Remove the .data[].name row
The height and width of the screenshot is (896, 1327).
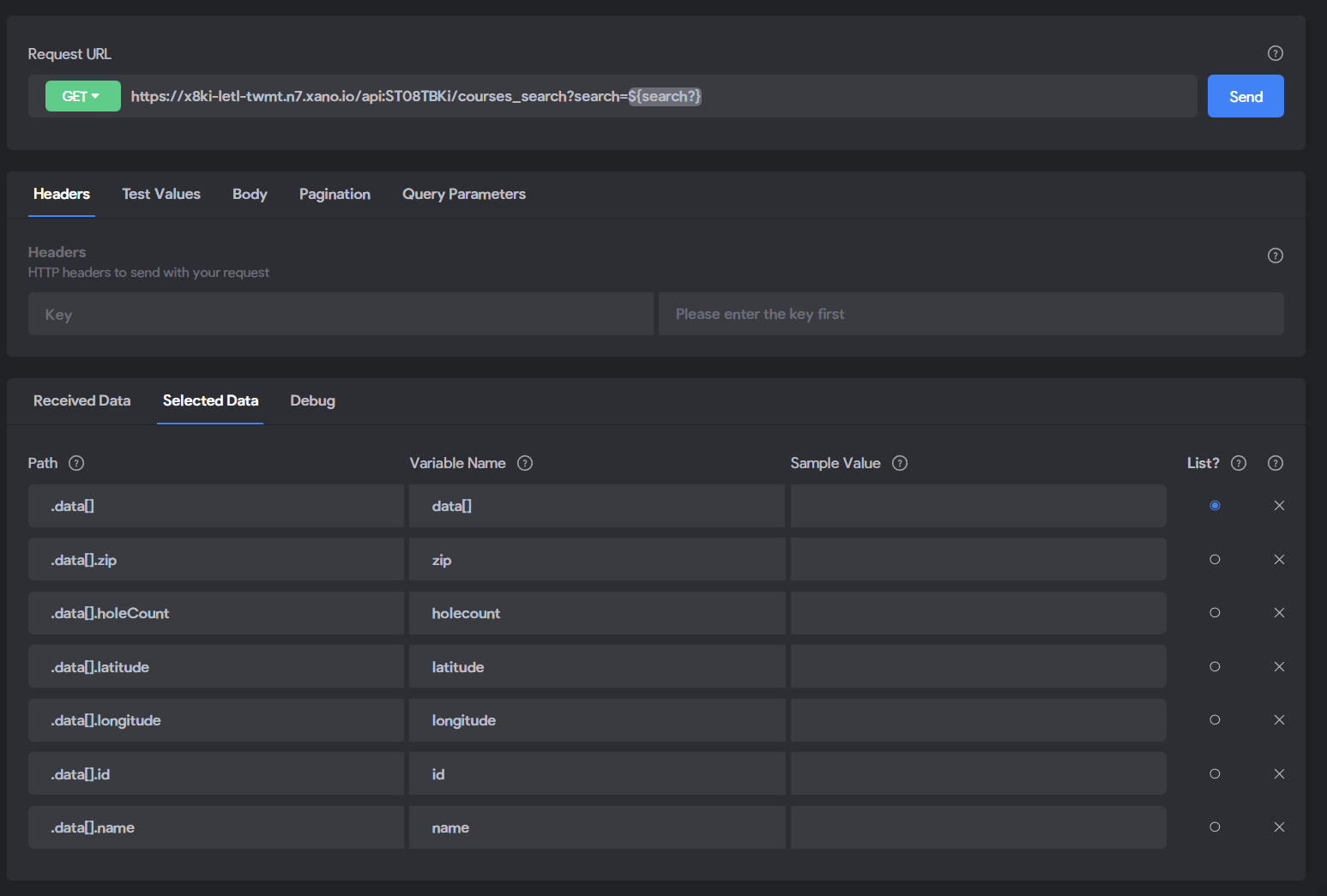[1279, 827]
